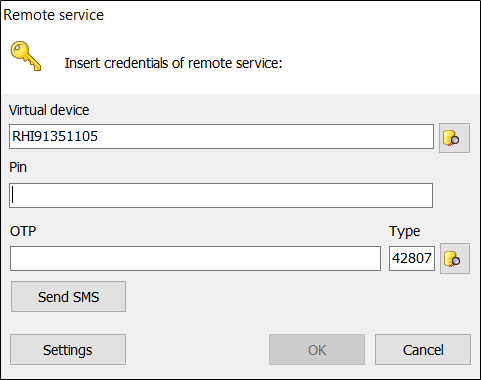Click the Insert credentials instruction text
This screenshot has height=380, width=481.
(x=173, y=63)
